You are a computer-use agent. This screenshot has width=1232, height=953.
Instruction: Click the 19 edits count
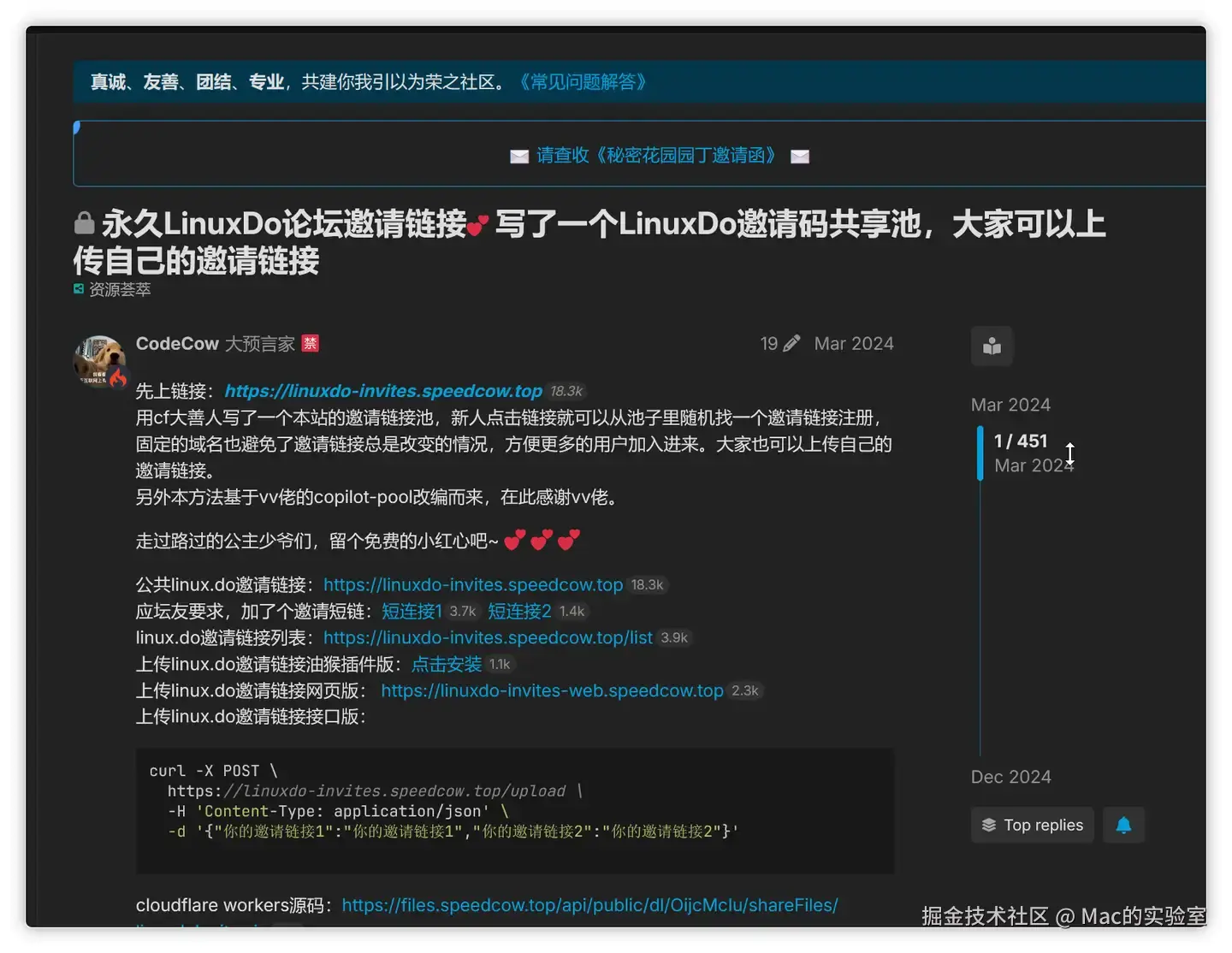(x=769, y=343)
